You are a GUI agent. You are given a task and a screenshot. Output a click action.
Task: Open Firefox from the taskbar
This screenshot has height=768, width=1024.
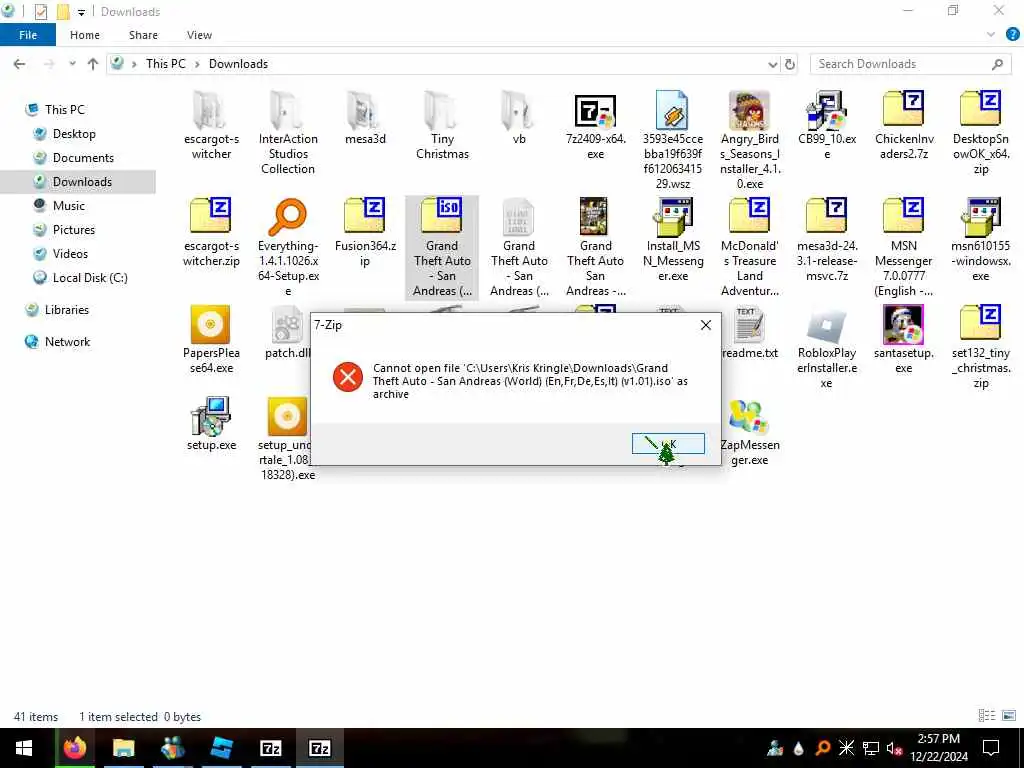74,748
